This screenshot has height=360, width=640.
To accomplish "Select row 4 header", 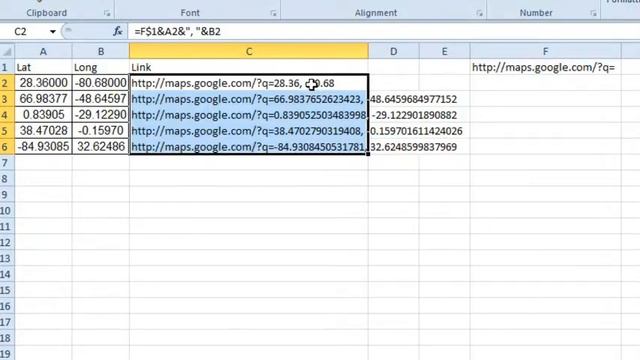I will [7, 115].
